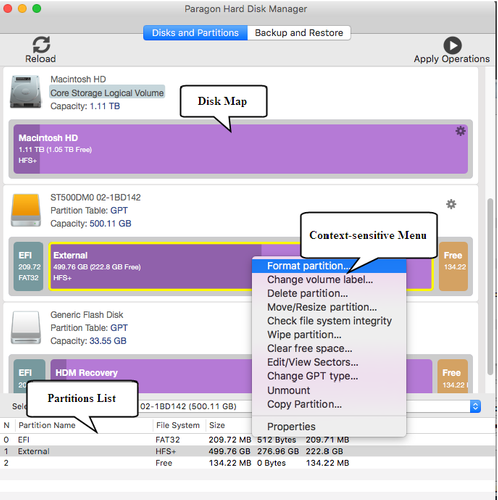Choose Change GPT type... menu item

329,376
